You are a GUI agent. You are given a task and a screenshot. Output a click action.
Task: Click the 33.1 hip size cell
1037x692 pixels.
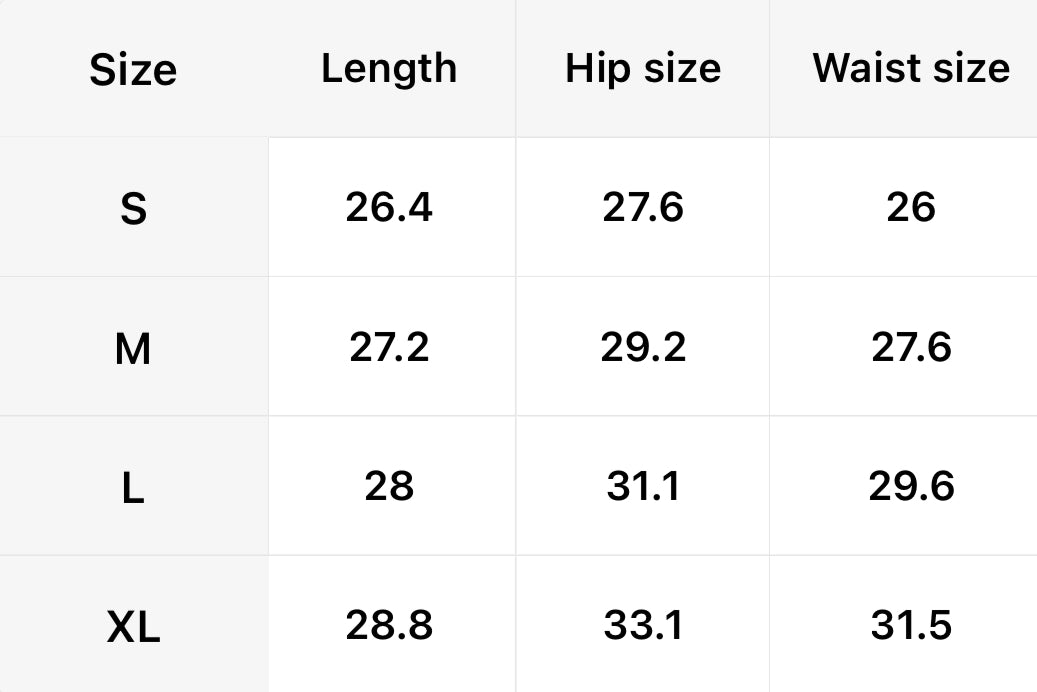tap(643, 625)
